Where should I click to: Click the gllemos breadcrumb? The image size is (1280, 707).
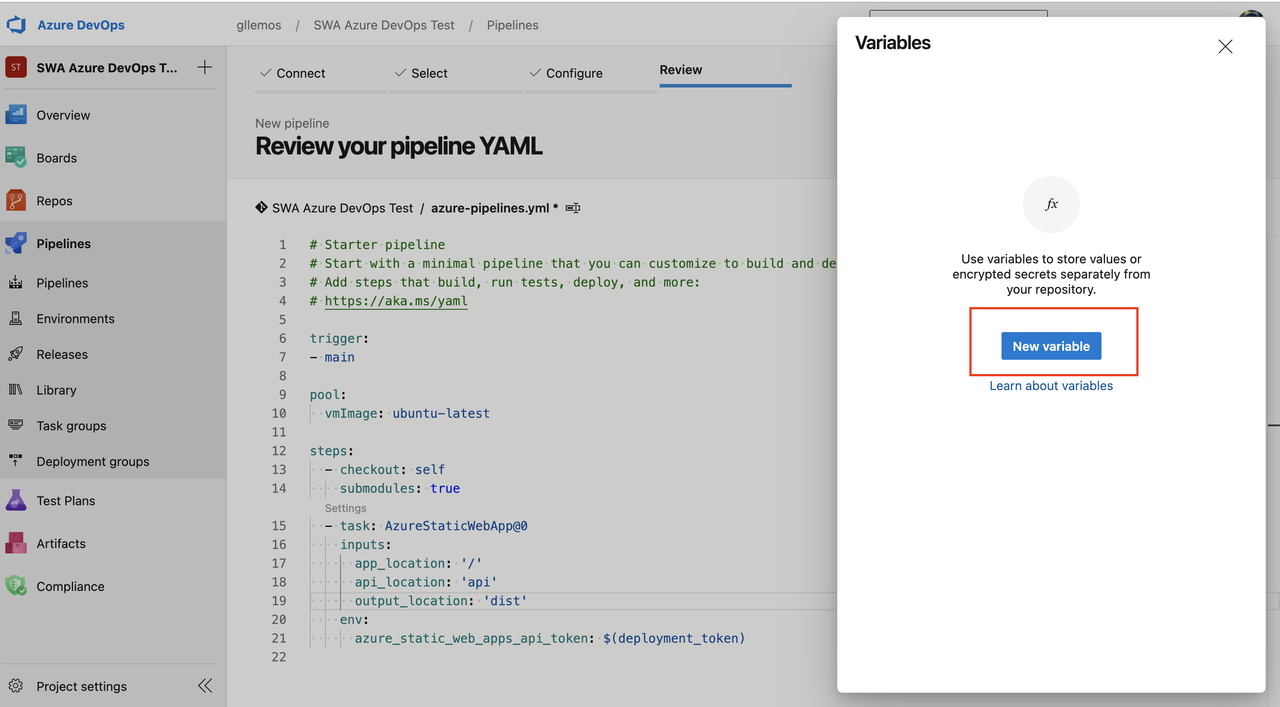[x=261, y=25]
